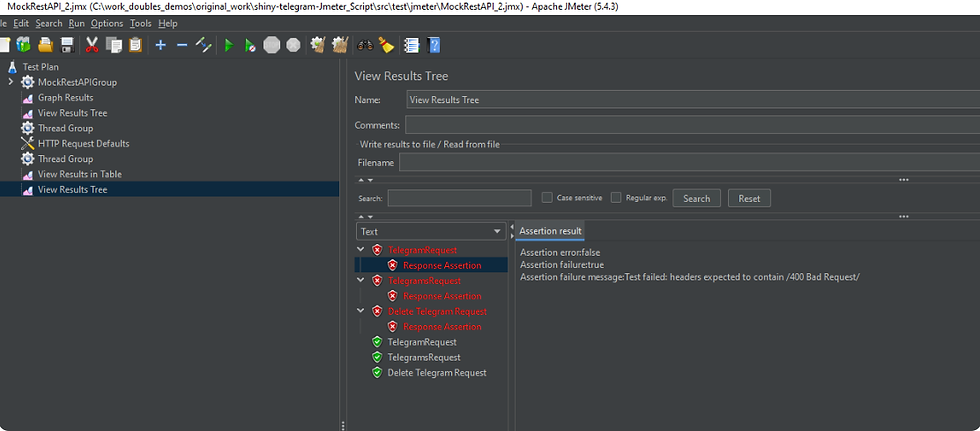Click red error shield beside failed TelegramsRequest

377,281
